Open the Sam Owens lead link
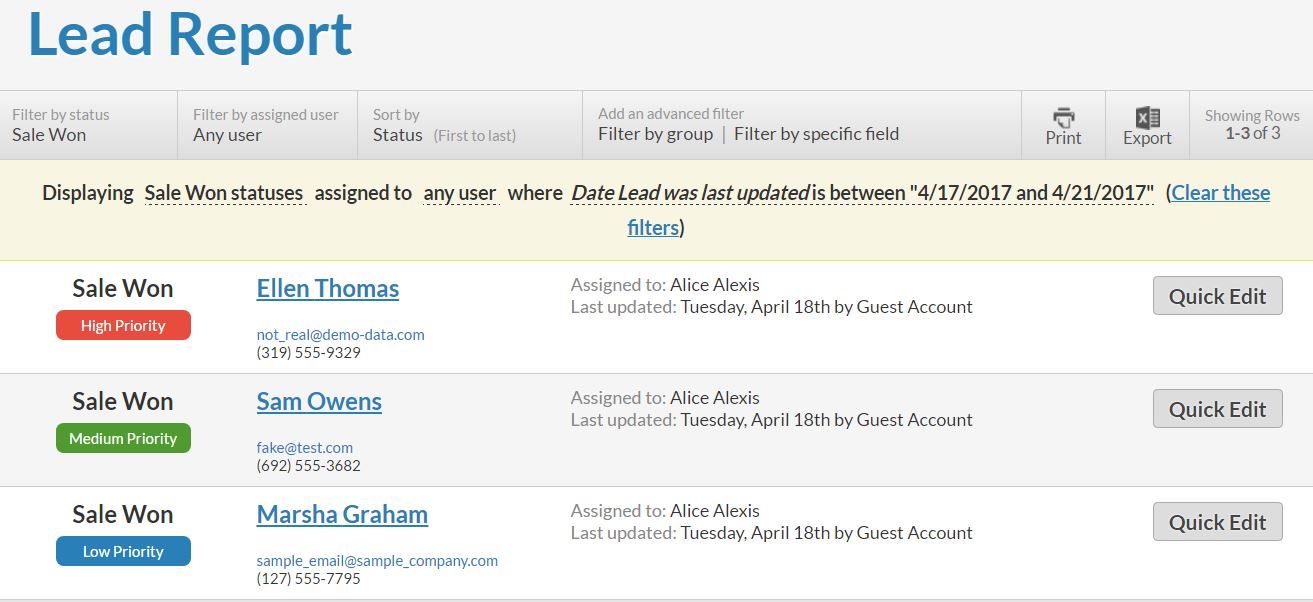The width and height of the screenshot is (1313, 602). pyautogui.click(x=319, y=401)
